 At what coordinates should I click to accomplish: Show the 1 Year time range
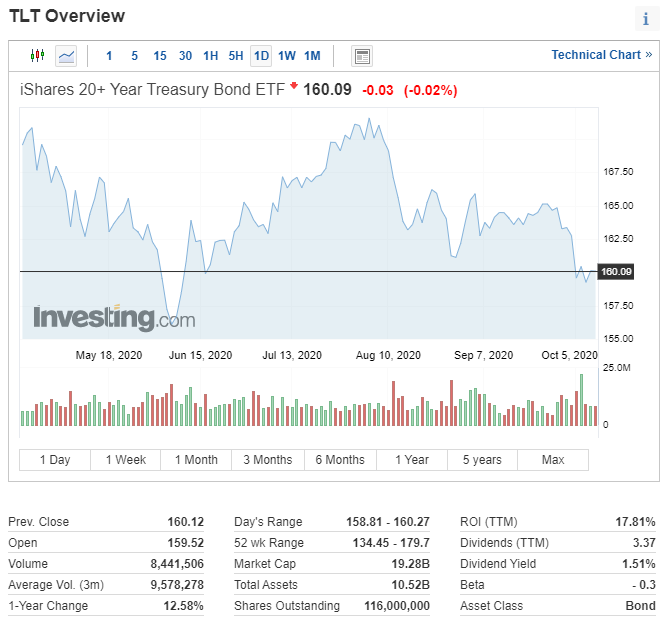click(412, 460)
